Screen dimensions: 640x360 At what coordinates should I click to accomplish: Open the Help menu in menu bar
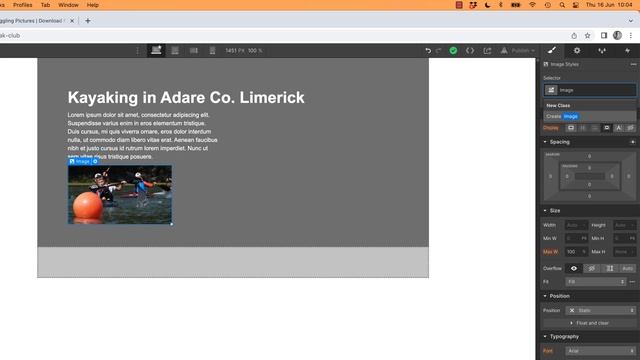[x=93, y=5]
